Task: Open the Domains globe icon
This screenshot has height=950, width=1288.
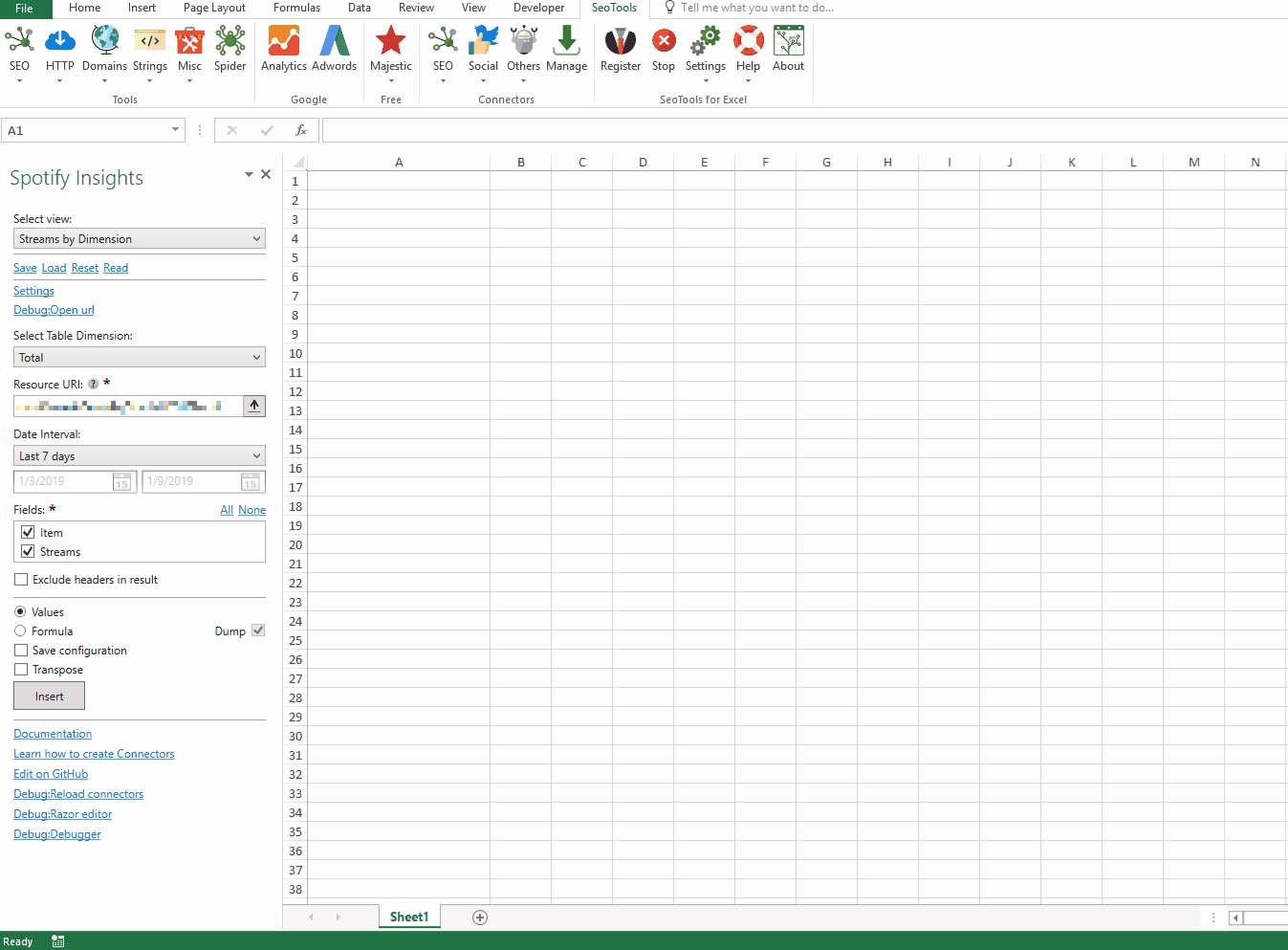Action: click(x=104, y=41)
